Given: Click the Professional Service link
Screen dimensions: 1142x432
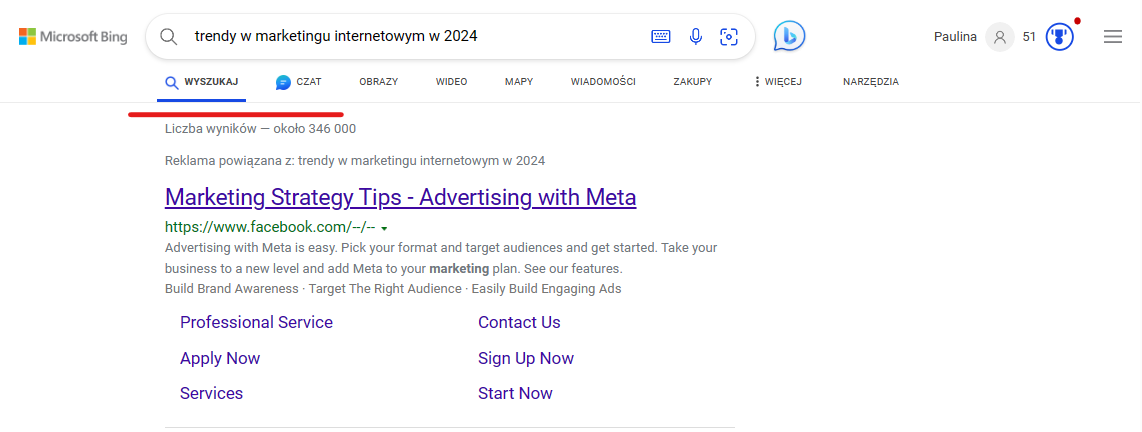Looking at the screenshot, I should 256,323.
